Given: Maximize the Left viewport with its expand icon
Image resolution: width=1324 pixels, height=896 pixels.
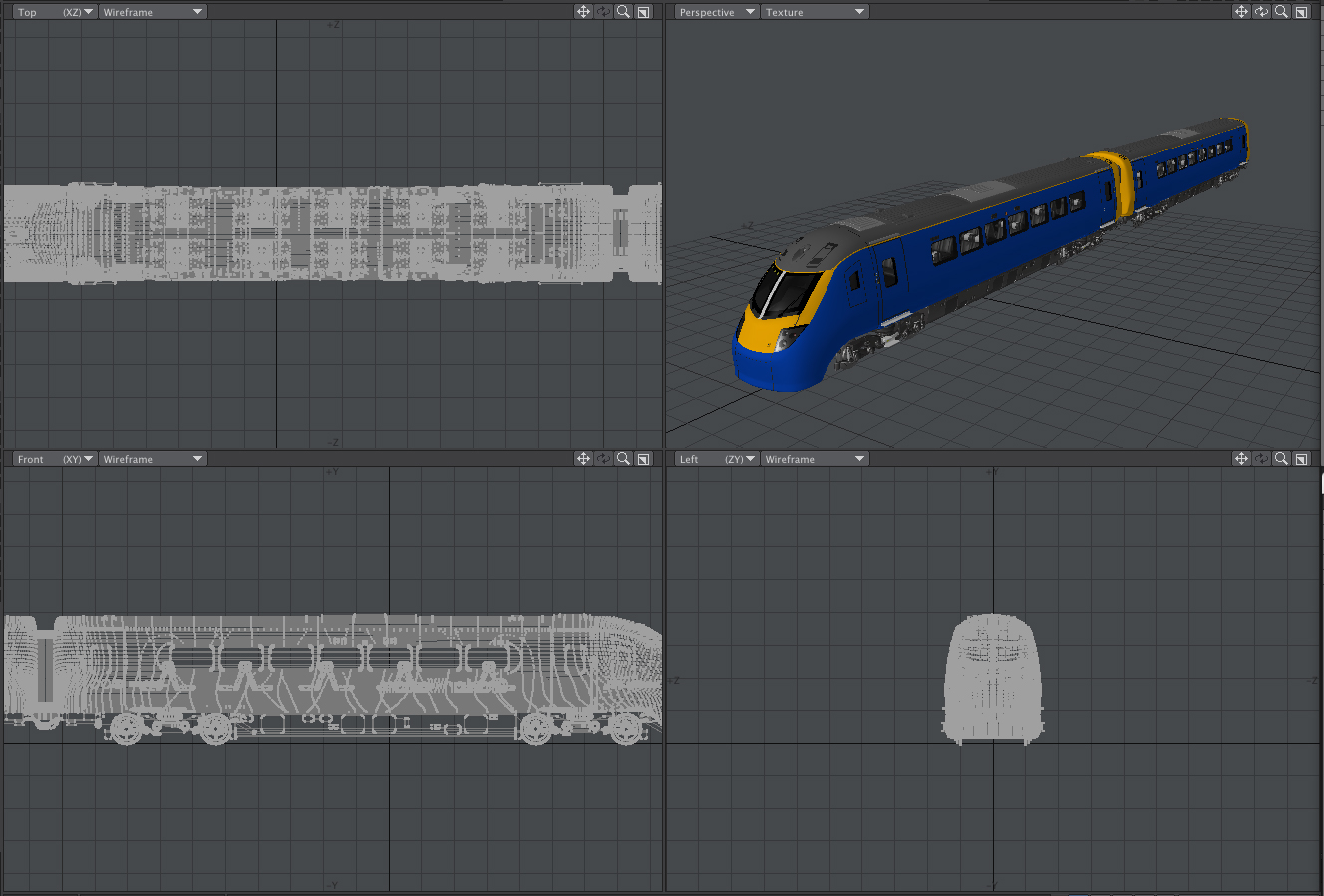Looking at the screenshot, I should 1301,458.
